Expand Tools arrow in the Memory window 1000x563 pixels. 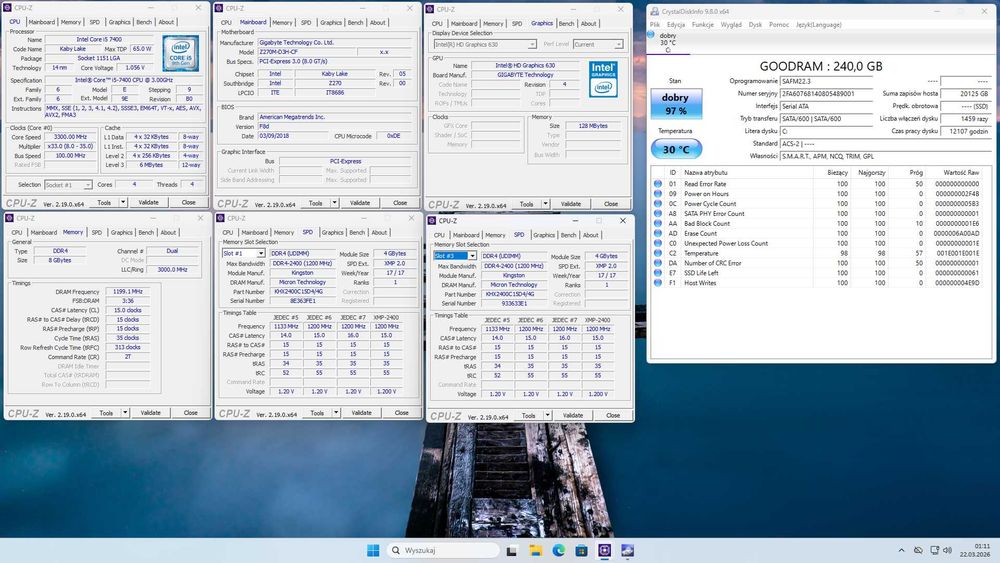tap(125, 413)
